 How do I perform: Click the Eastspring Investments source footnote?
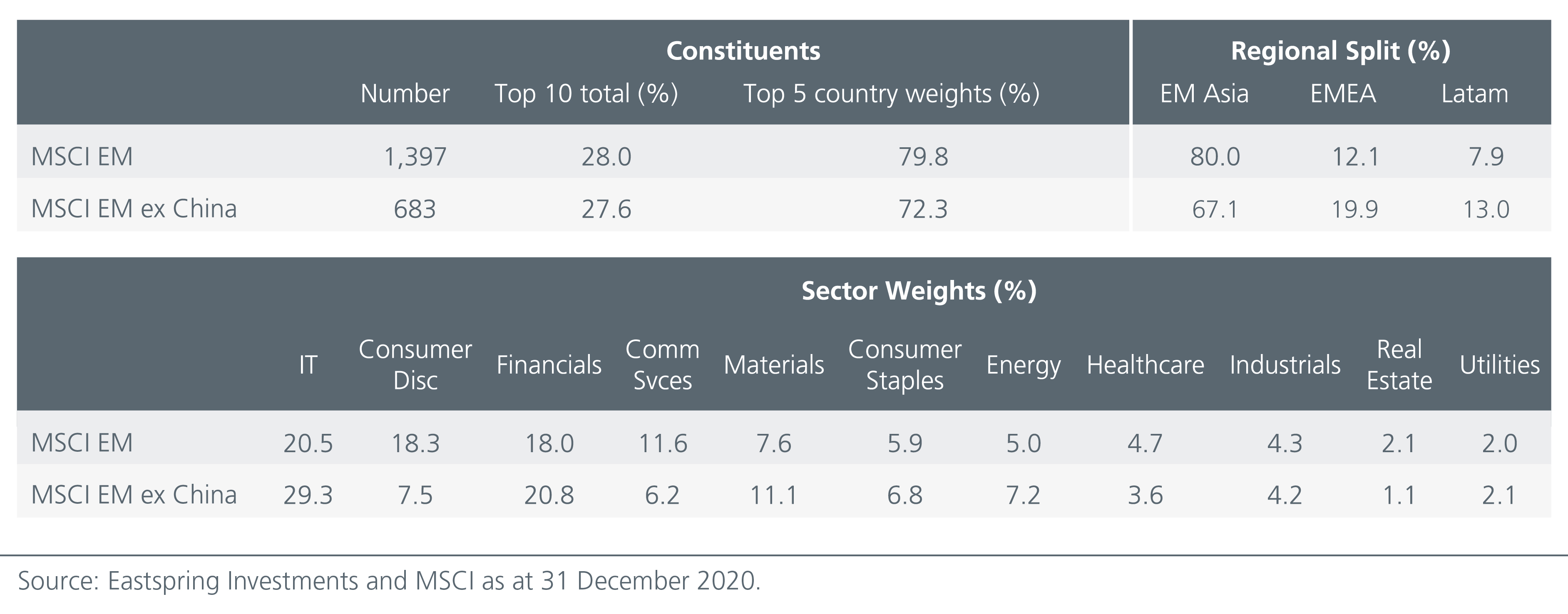point(389,581)
